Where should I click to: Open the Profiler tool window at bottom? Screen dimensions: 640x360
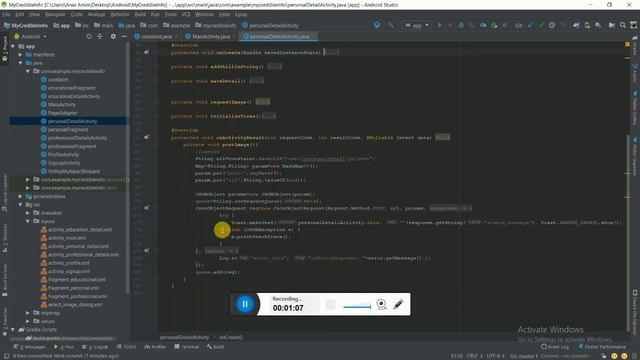155,347
